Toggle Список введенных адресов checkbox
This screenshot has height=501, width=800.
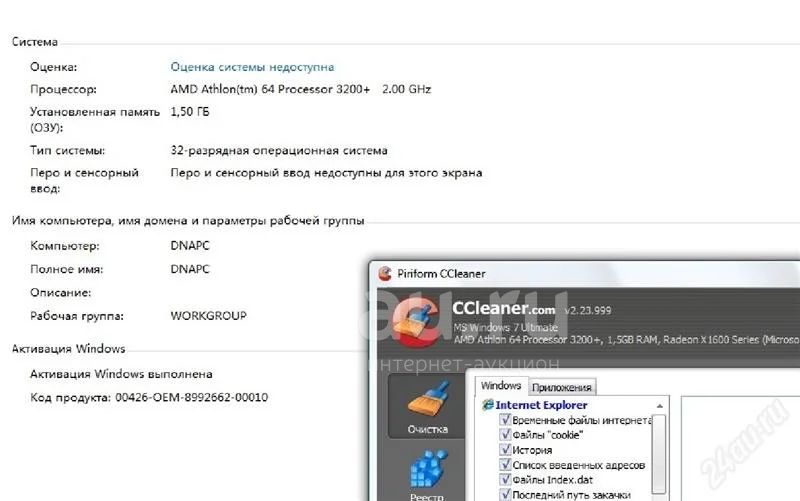coord(505,465)
